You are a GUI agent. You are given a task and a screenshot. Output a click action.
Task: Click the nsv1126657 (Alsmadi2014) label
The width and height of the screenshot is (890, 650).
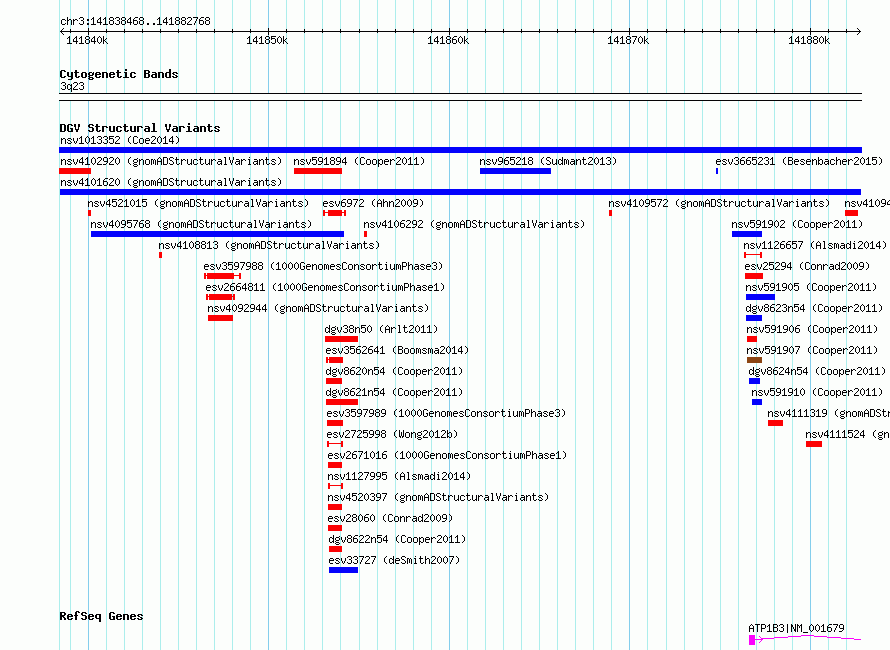[815, 245]
